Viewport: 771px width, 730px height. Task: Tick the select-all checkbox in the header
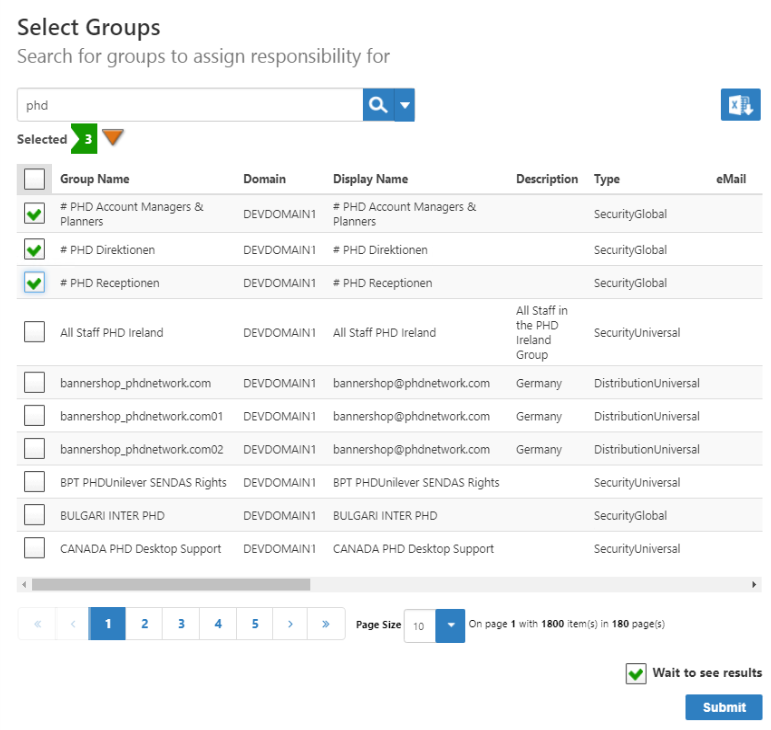(35, 179)
